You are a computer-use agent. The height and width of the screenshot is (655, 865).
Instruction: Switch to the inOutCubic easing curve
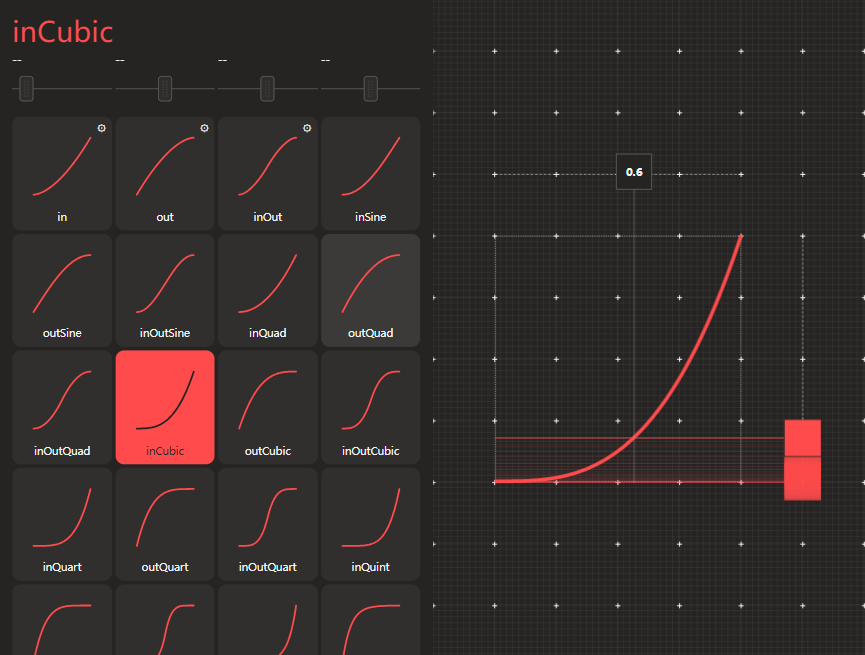click(371, 407)
